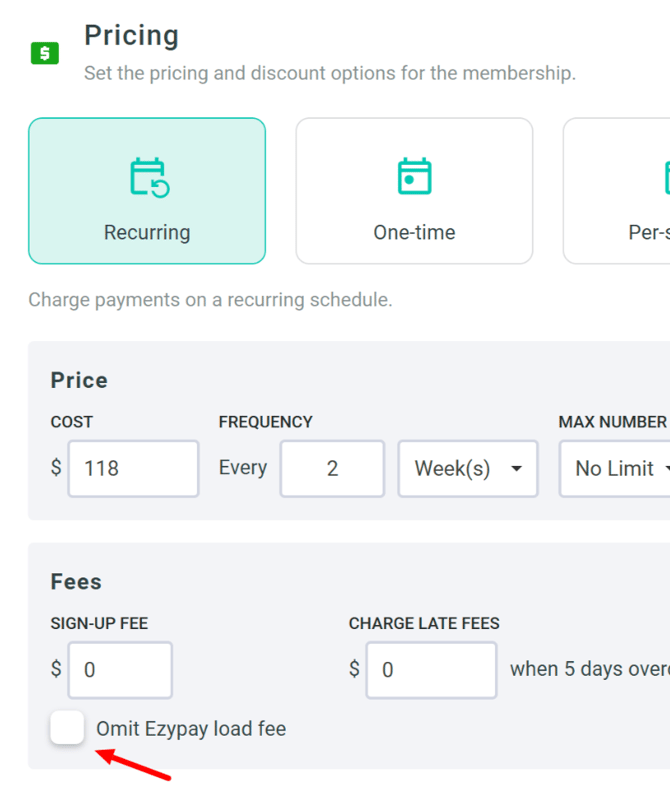
Task: Click the Cost input field showing 118
Action: 133,468
